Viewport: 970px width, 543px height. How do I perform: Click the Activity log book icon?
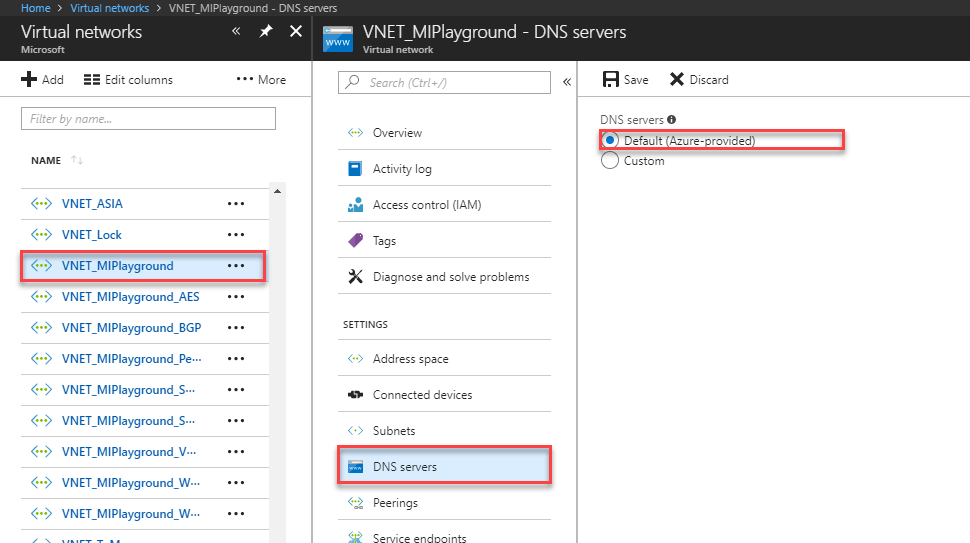click(355, 169)
